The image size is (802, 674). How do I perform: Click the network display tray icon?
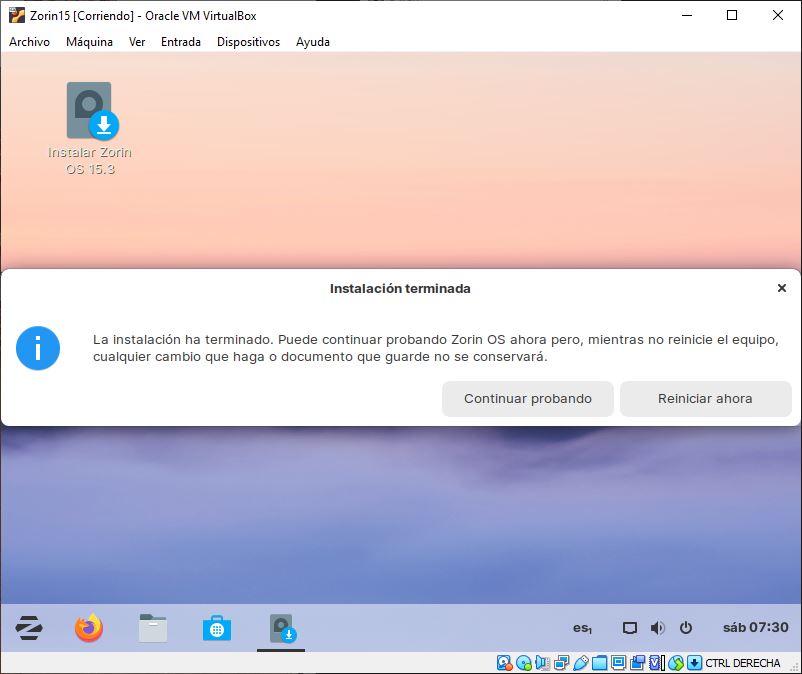[x=630, y=628]
